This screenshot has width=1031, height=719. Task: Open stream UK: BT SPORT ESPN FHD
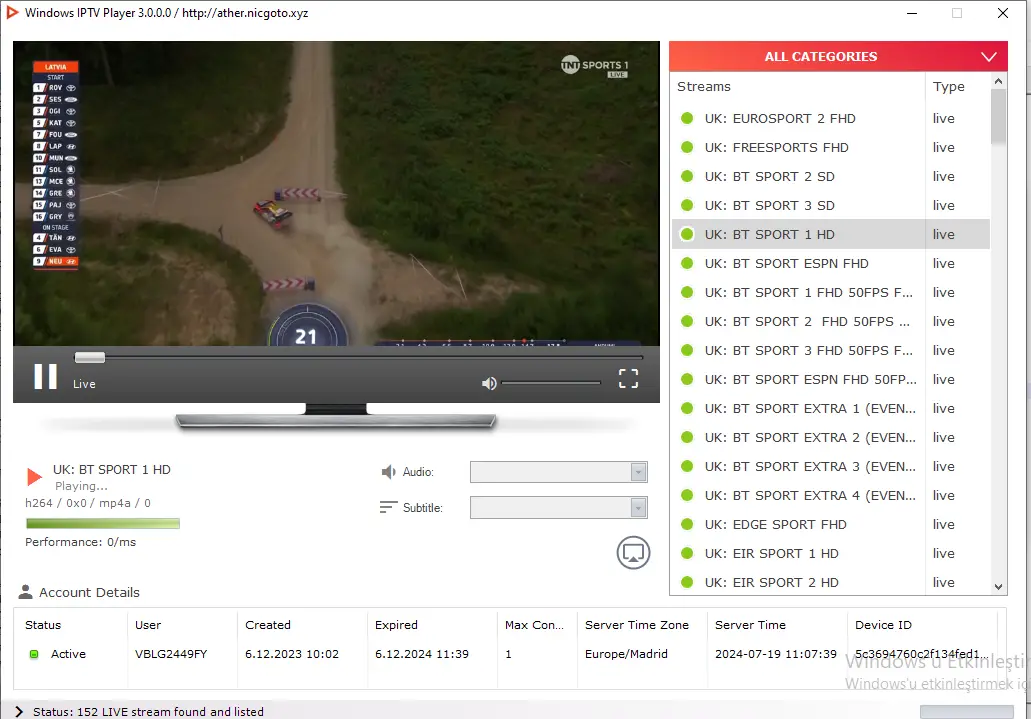coord(830,263)
